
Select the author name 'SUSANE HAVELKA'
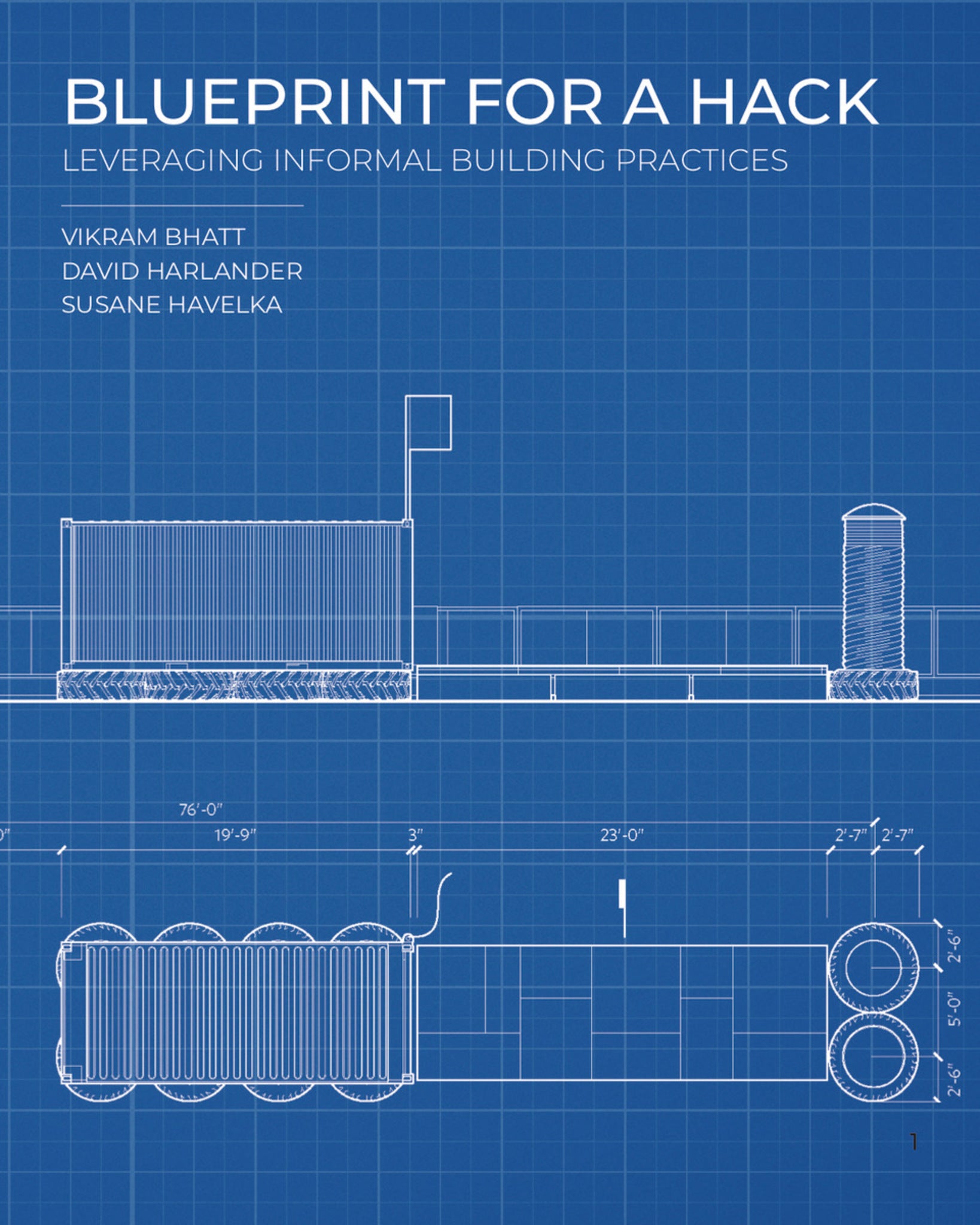coord(172,305)
